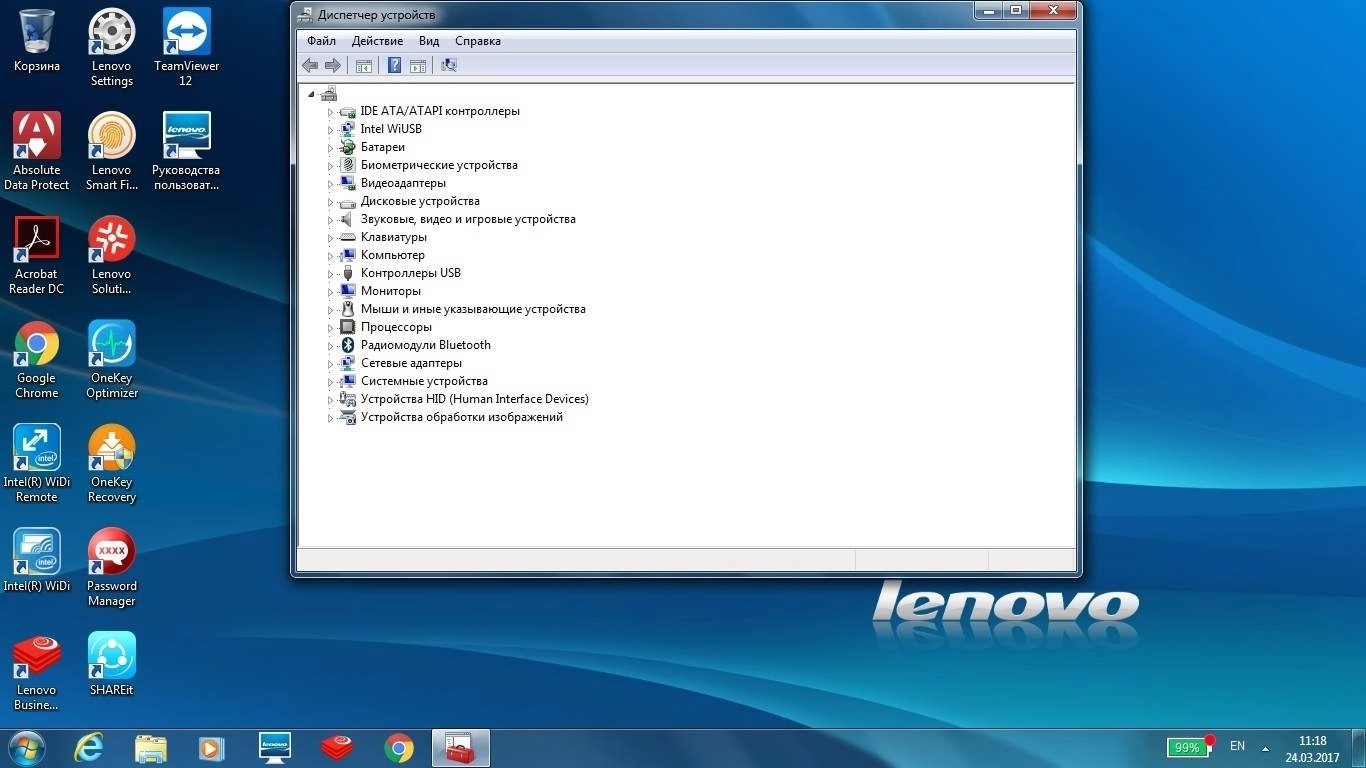This screenshot has width=1366, height=768.
Task: Click the Bluetooth icon in device tree
Action: (x=348, y=345)
